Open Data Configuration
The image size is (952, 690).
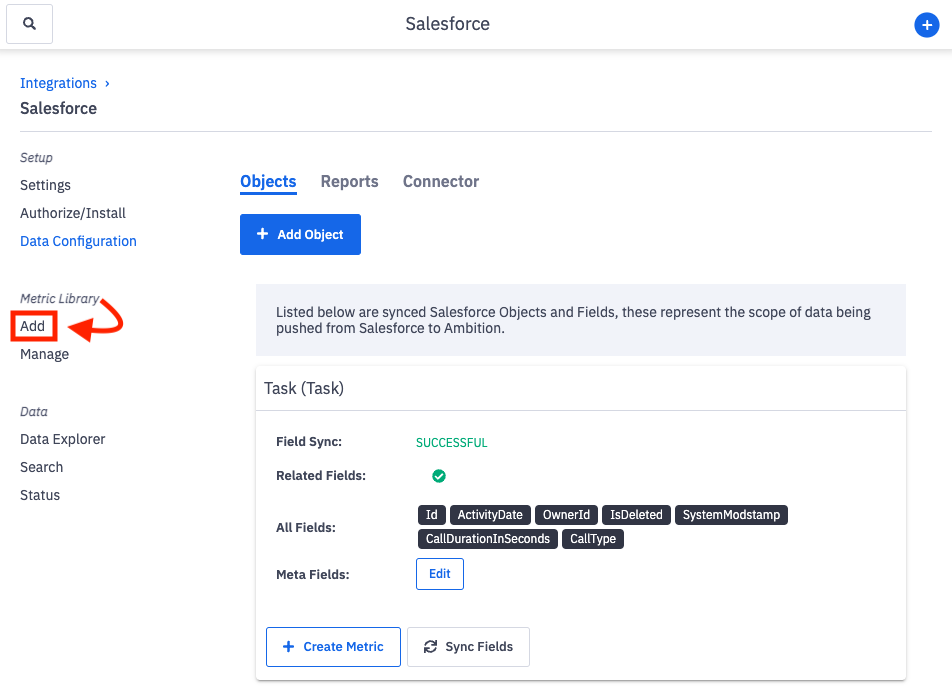click(77, 241)
